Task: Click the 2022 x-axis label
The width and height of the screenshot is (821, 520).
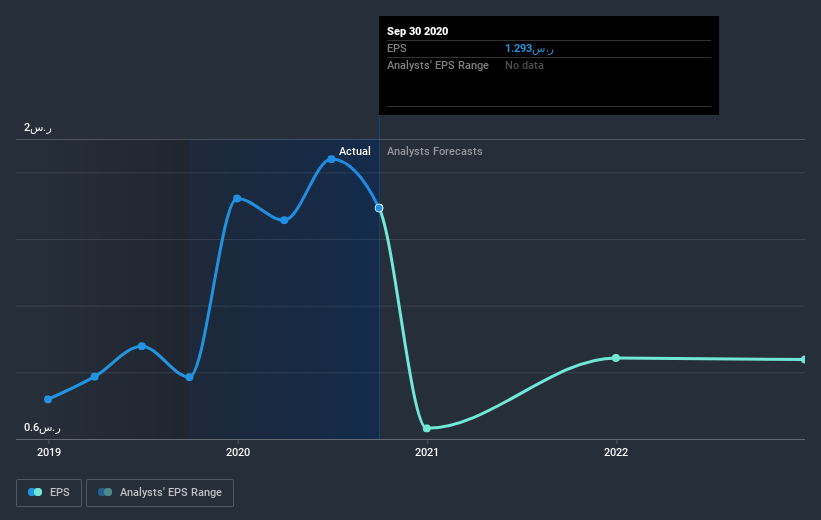Action: click(x=616, y=452)
